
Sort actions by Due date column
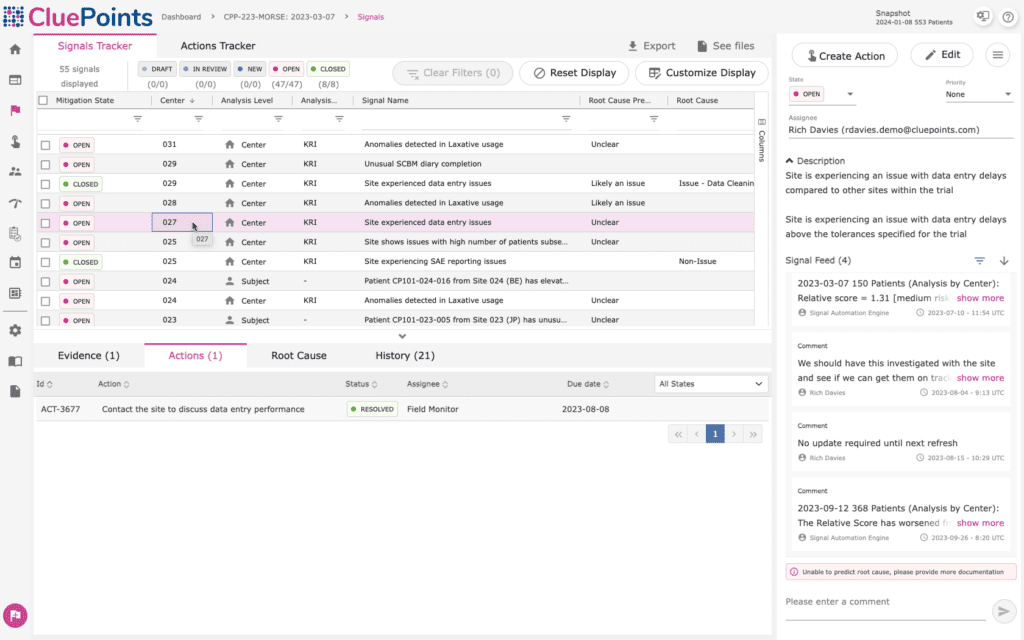pyautogui.click(x=588, y=384)
